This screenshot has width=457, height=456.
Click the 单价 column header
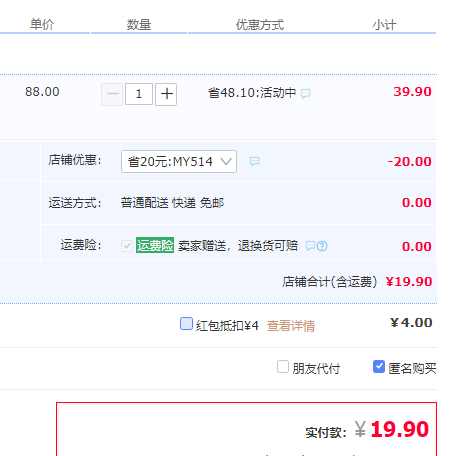click(42, 24)
